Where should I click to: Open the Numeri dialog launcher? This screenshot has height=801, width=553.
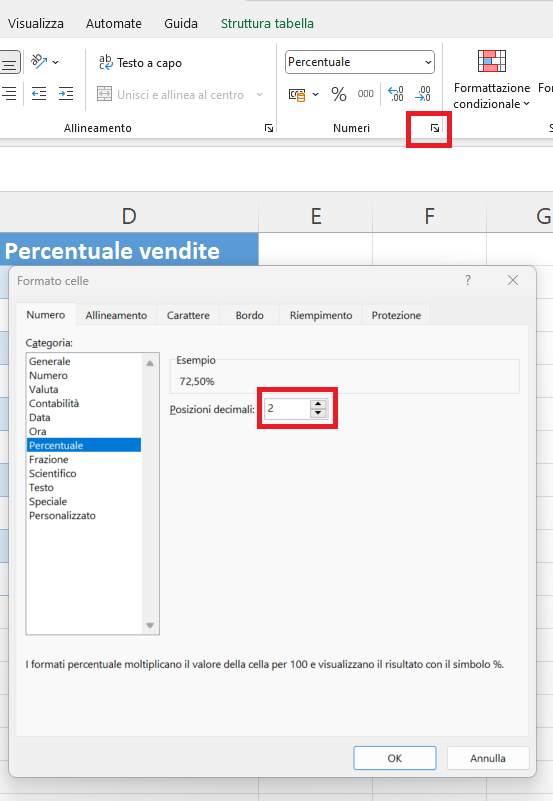point(435,128)
